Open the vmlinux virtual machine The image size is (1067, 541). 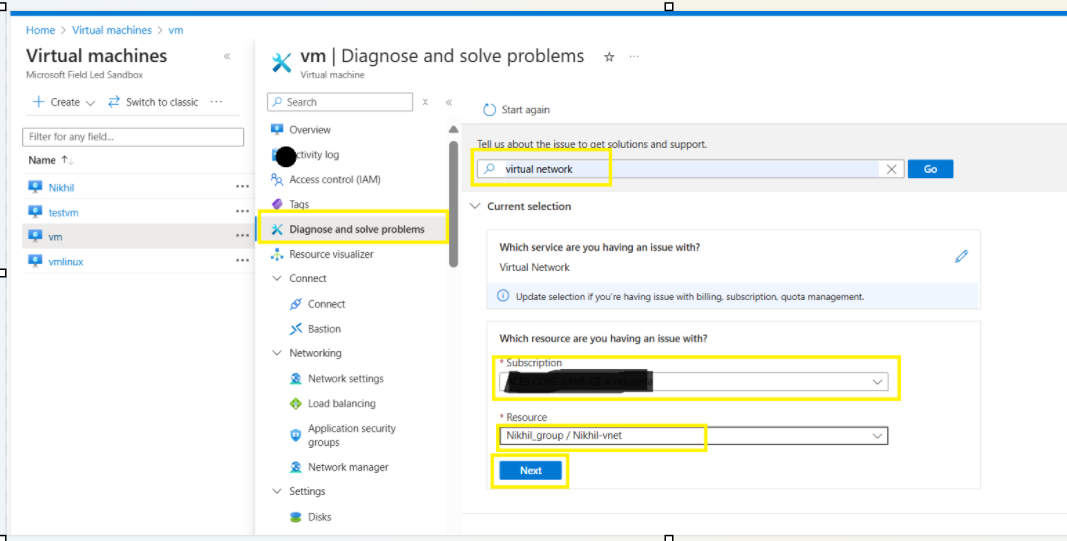(66, 261)
